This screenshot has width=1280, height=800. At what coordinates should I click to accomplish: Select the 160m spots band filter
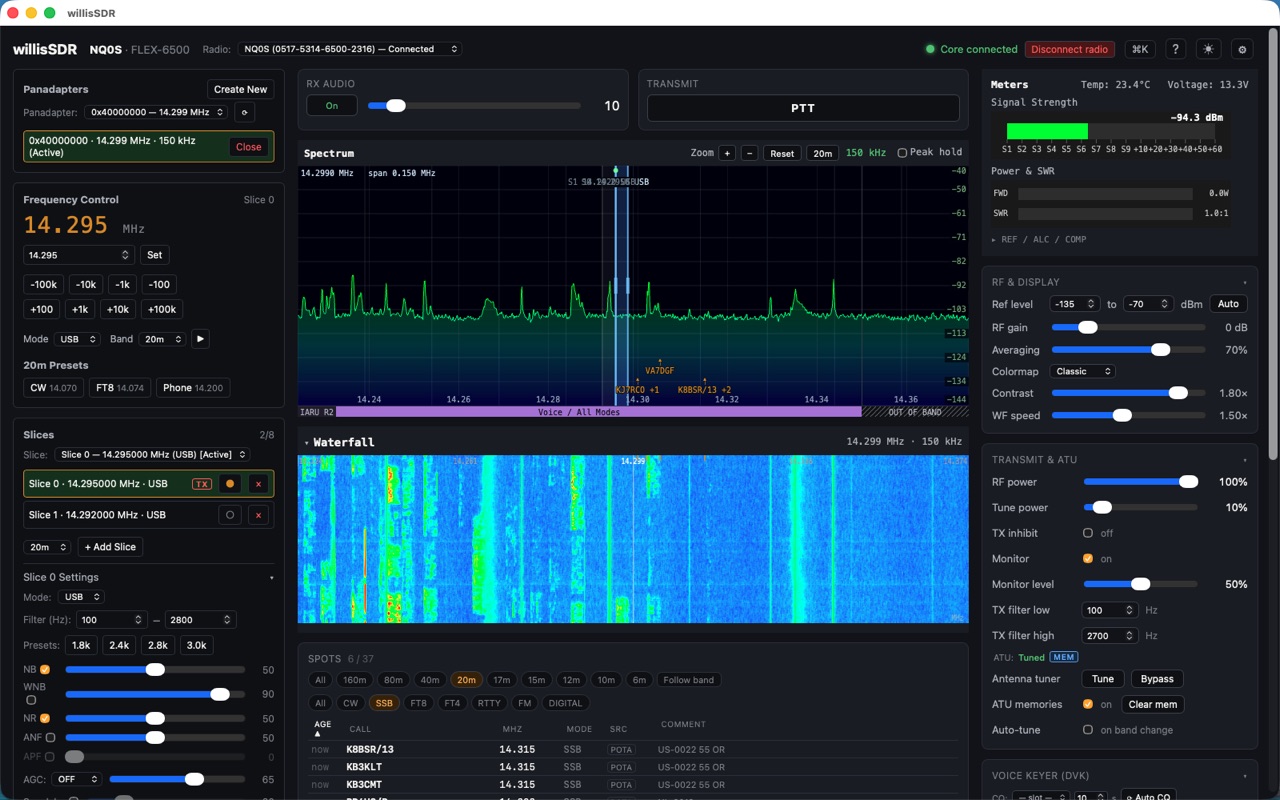(x=354, y=680)
